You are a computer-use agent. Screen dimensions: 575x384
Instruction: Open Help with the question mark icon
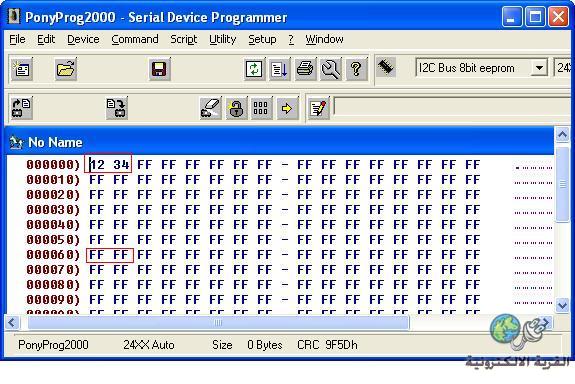(356, 69)
